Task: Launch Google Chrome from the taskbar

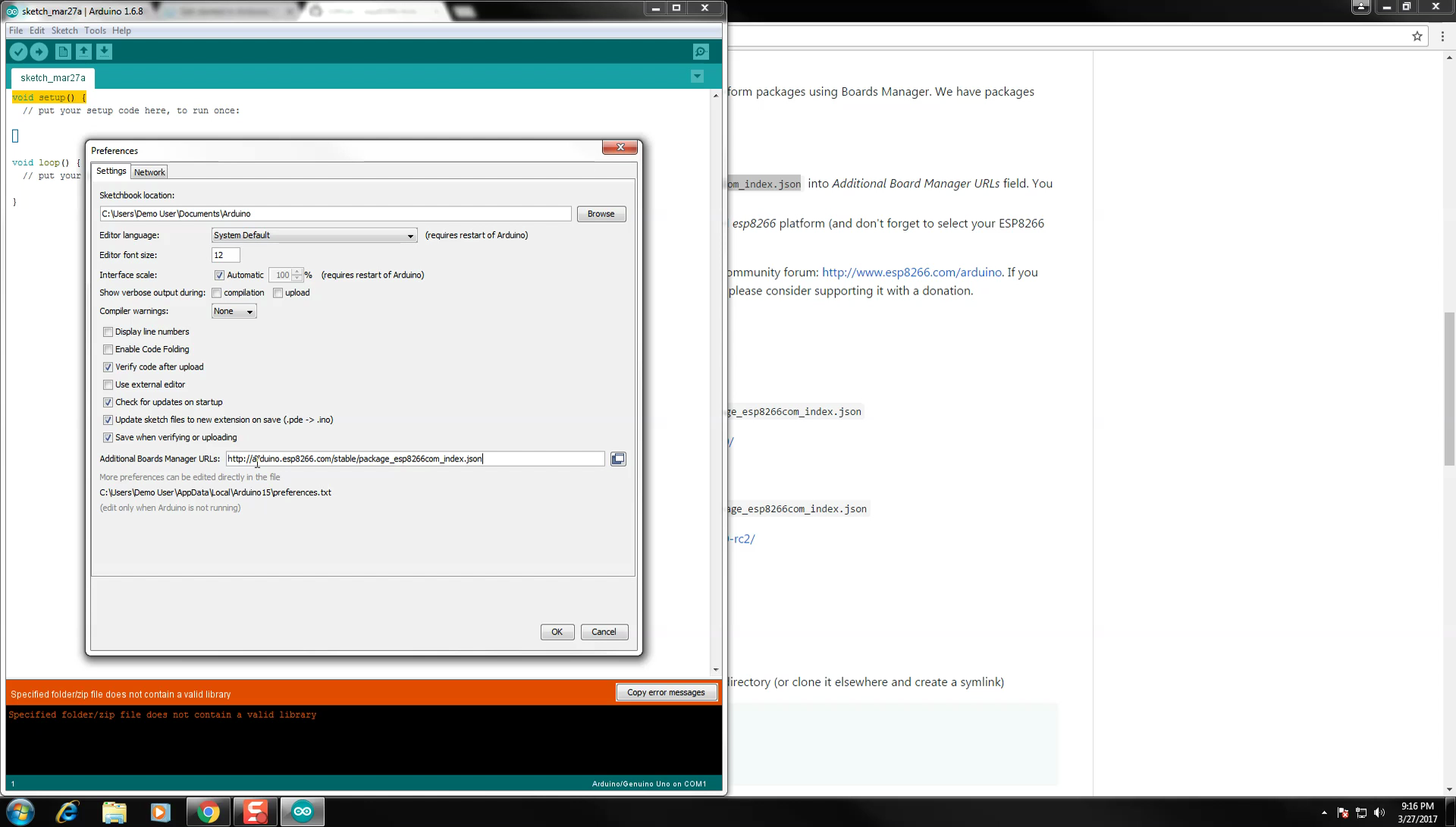Action: (208, 812)
